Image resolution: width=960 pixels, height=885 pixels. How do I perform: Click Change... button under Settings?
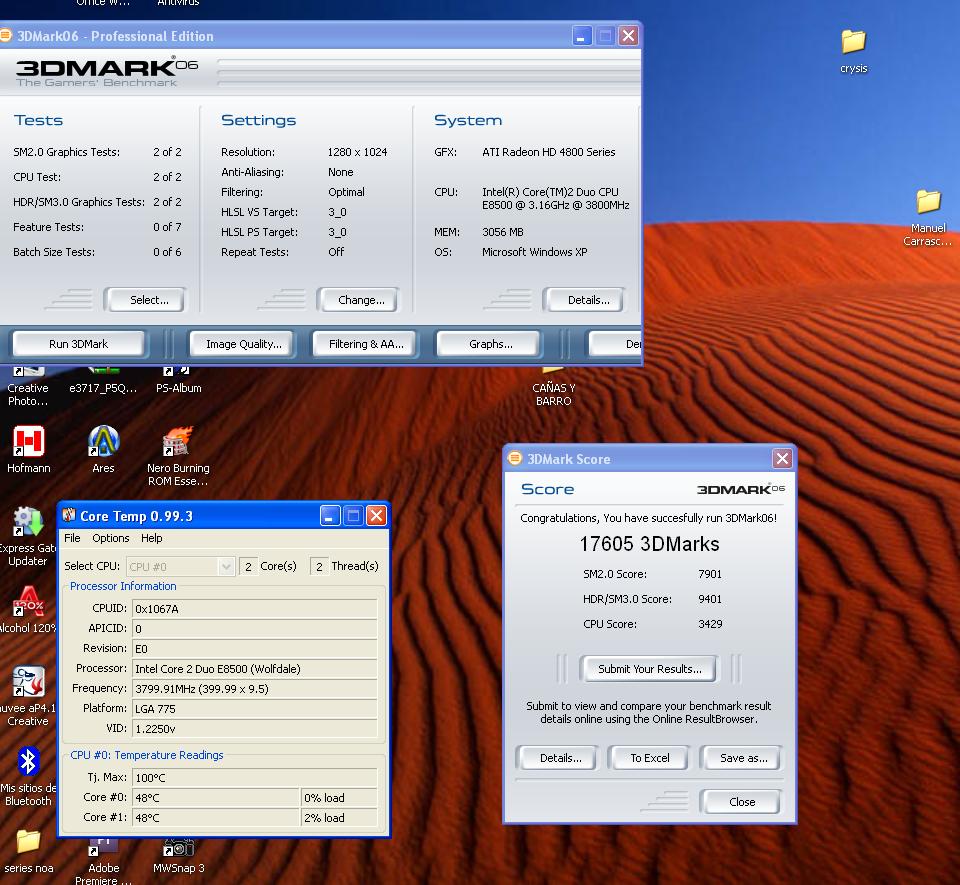click(361, 300)
